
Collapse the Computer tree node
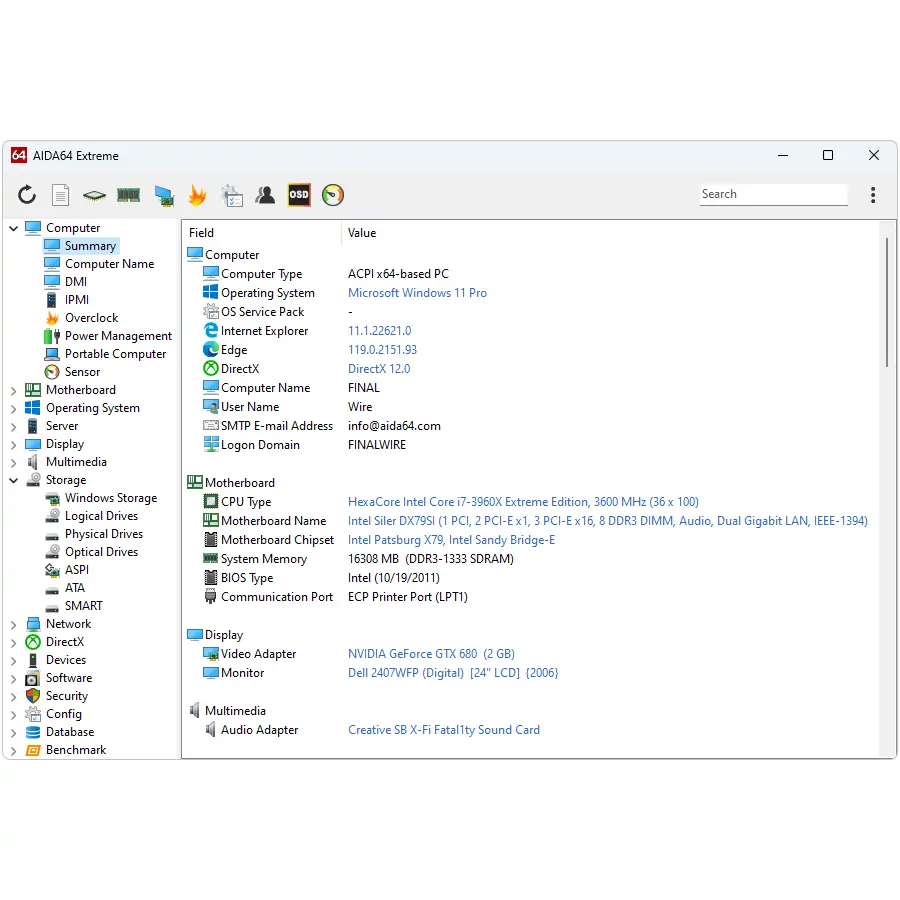coord(14,228)
